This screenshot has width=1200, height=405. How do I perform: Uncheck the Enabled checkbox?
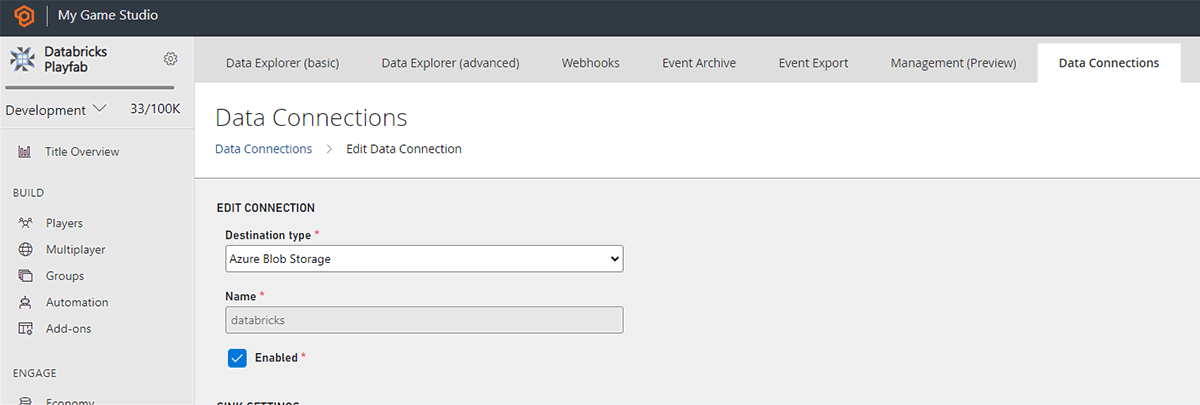coord(237,358)
